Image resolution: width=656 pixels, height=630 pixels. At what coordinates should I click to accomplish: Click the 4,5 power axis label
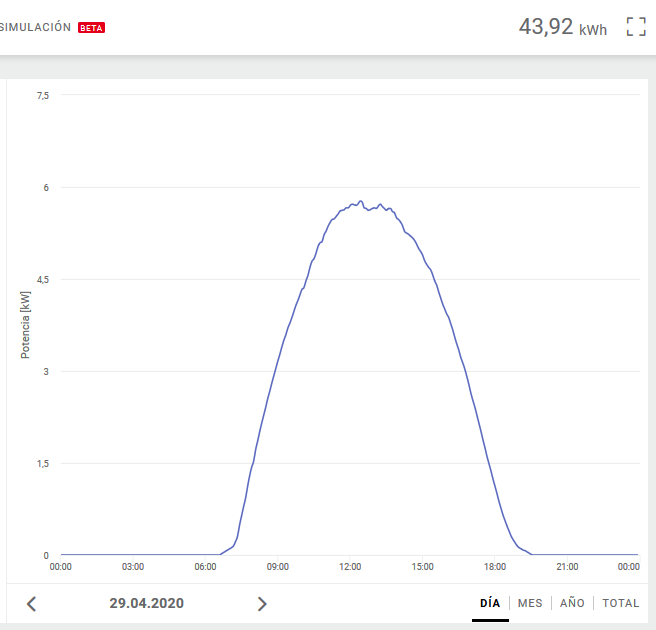[43, 279]
